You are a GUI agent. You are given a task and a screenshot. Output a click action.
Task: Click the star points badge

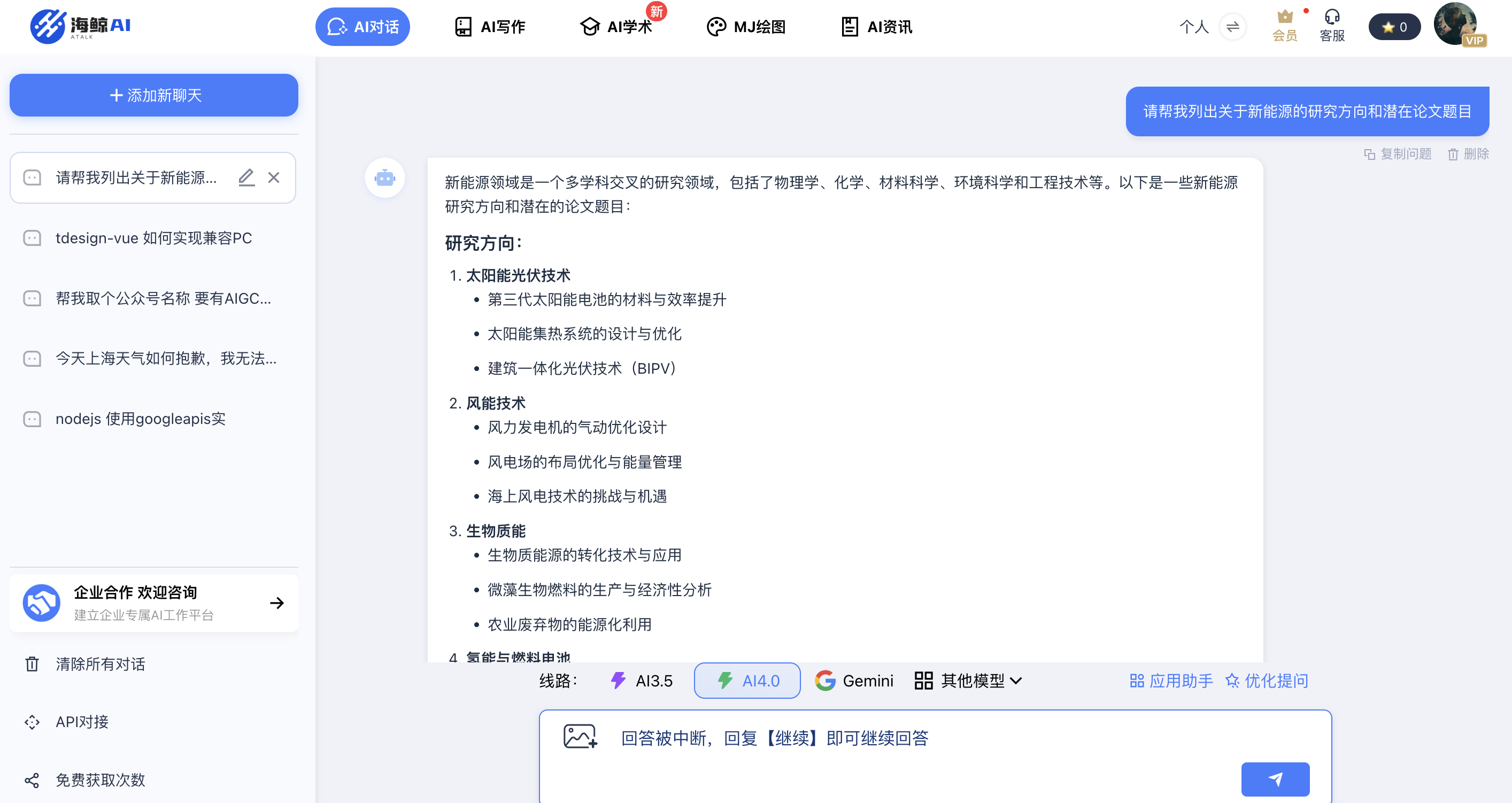click(1394, 26)
